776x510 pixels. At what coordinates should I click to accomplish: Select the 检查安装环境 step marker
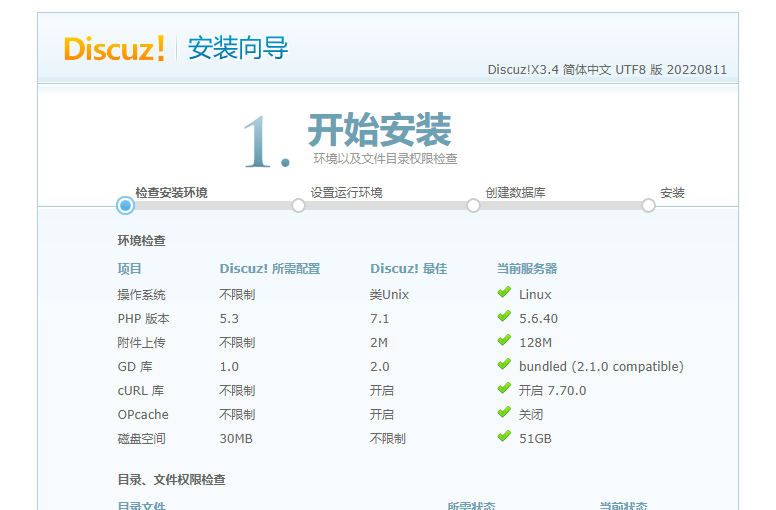coord(125,205)
